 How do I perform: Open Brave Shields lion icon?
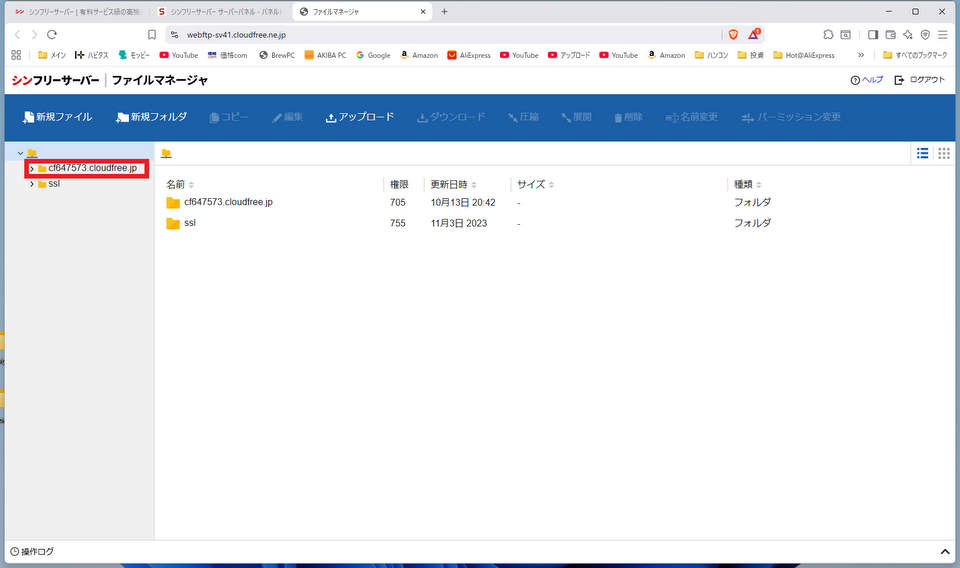click(733, 34)
